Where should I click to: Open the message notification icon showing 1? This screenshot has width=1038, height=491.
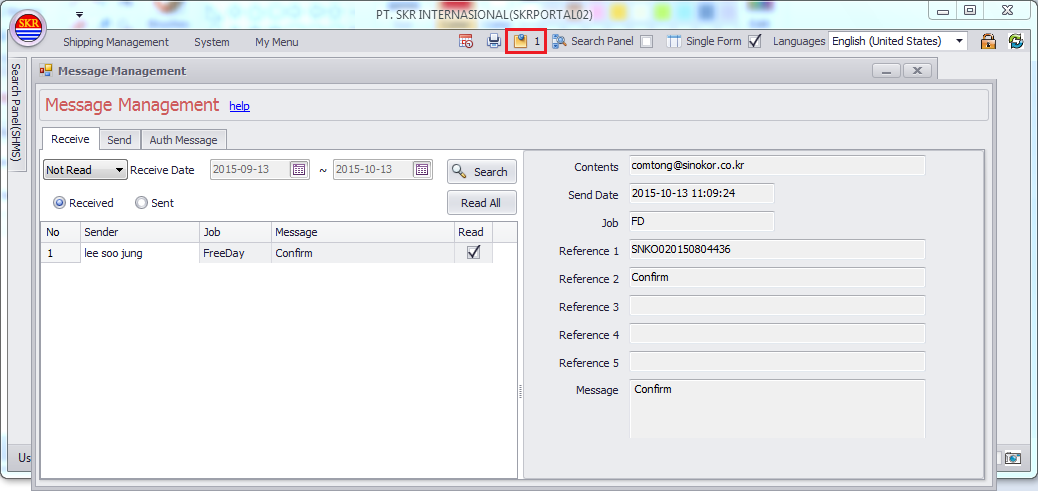(x=525, y=41)
